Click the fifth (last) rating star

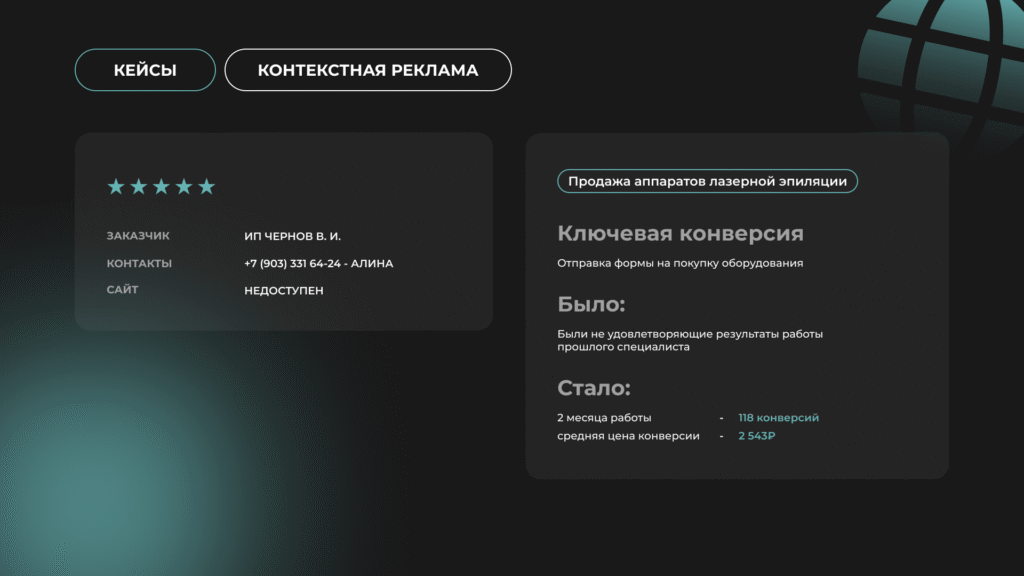(206, 187)
